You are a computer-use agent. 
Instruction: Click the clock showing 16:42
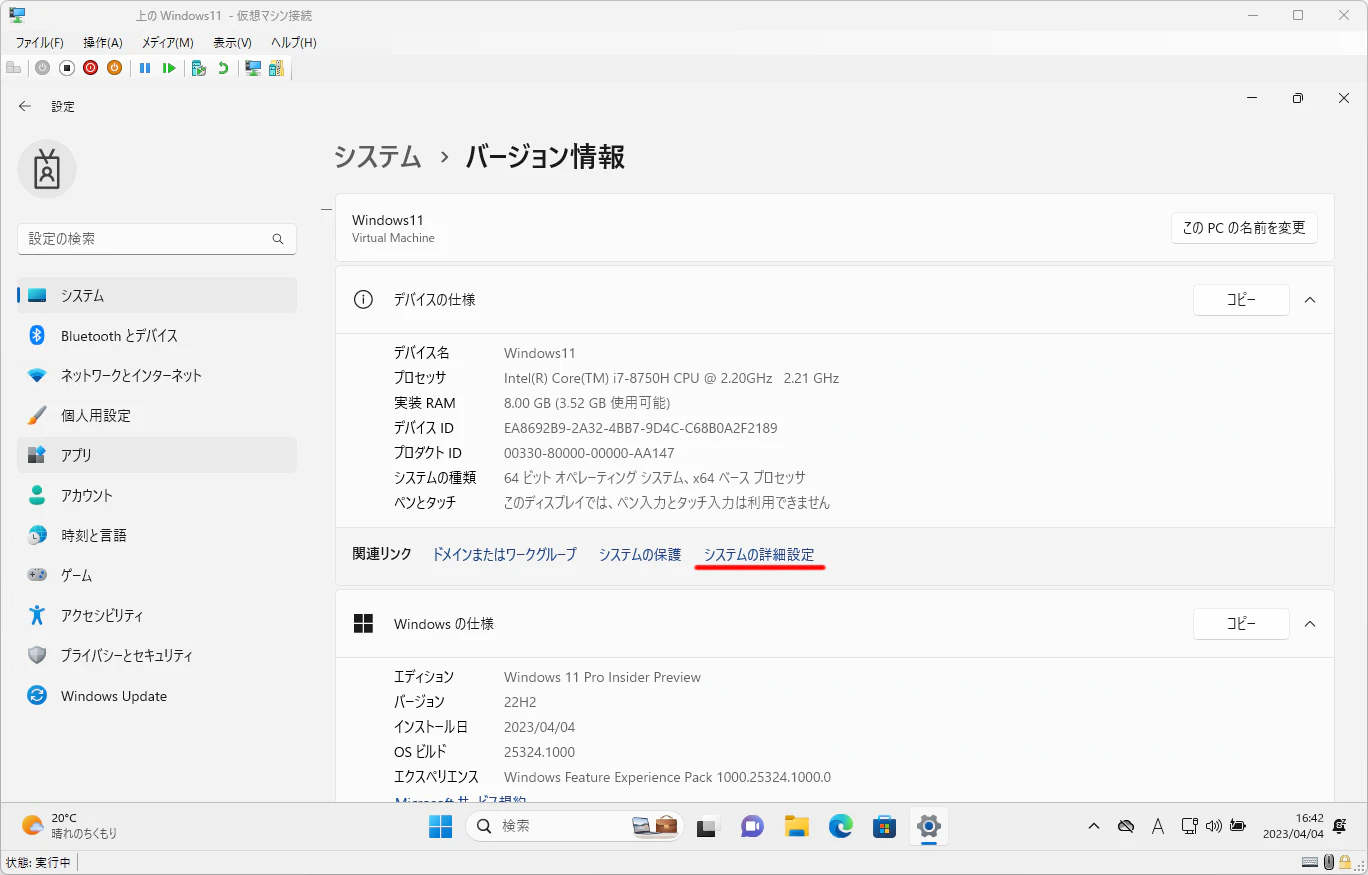[x=1292, y=826]
